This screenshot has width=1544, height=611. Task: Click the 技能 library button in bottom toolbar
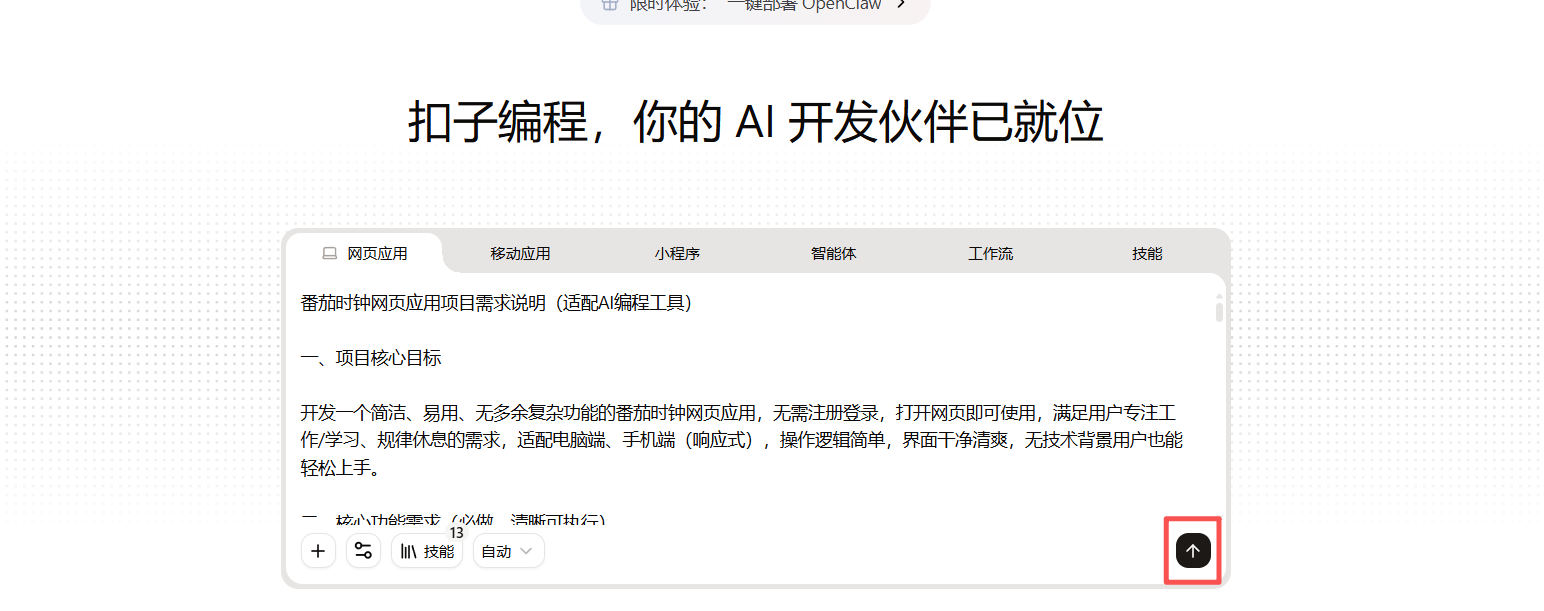tap(427, 551)
